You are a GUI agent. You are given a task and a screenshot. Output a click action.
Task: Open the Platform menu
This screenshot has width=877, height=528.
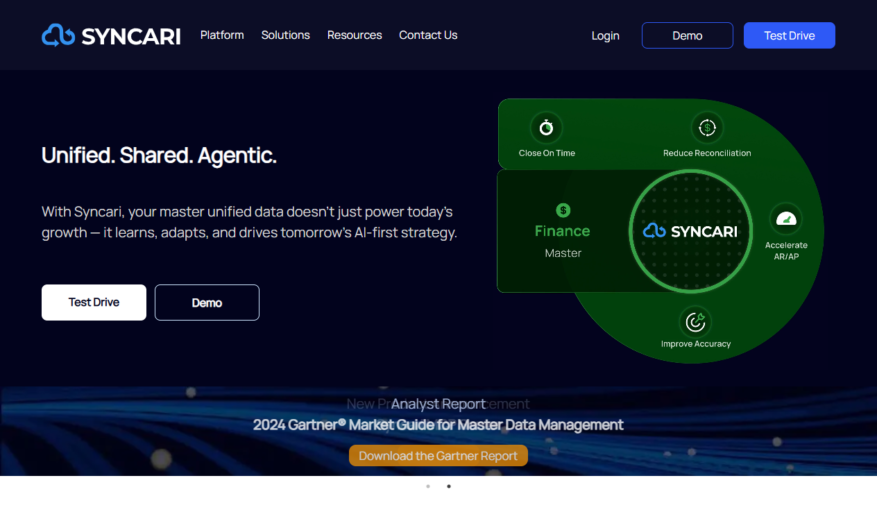point(222,35)
